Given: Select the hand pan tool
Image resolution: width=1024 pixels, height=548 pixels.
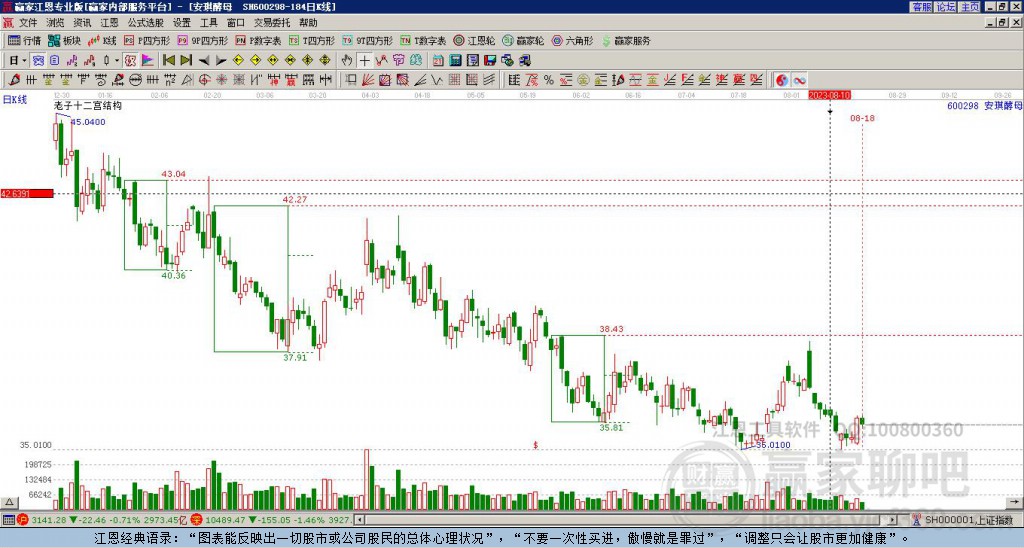Looking at the screenshot, I should pyautogui.click(x=347, y=61).
